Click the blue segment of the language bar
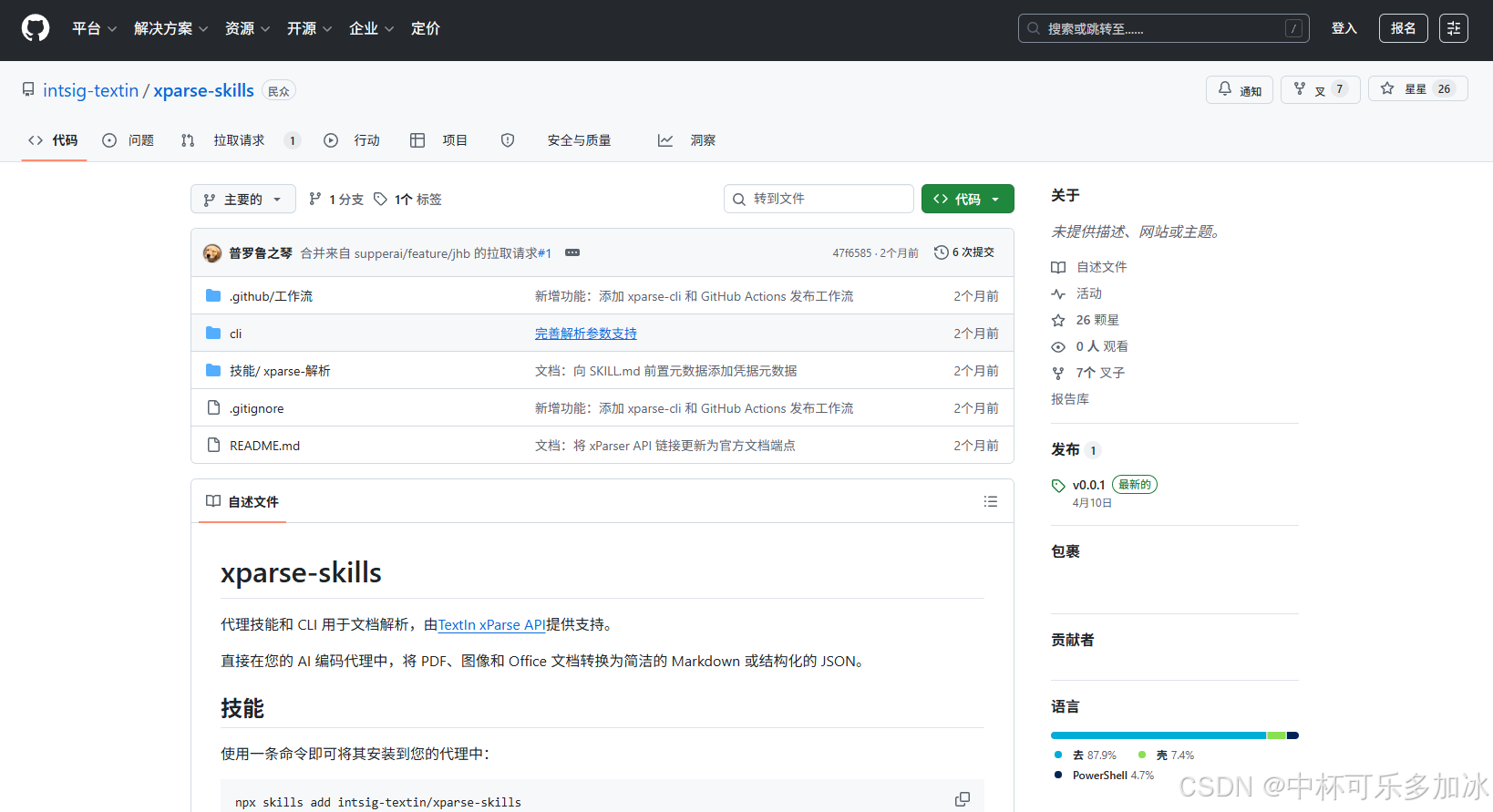The height and width of the screenshot is (812, 1493). pyautogui.click(x=1158, y=735)
